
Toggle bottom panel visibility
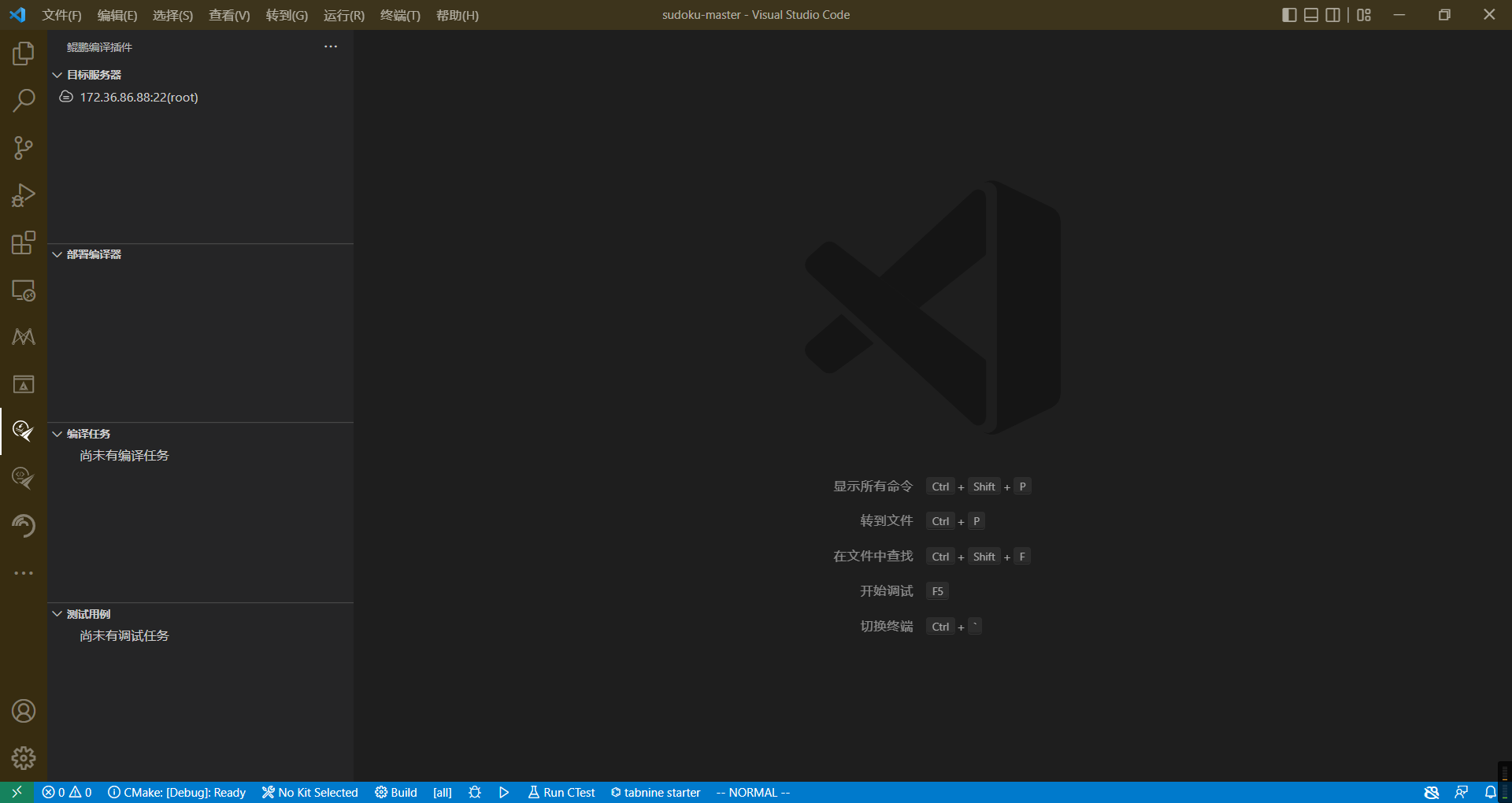click(1311, 15)
